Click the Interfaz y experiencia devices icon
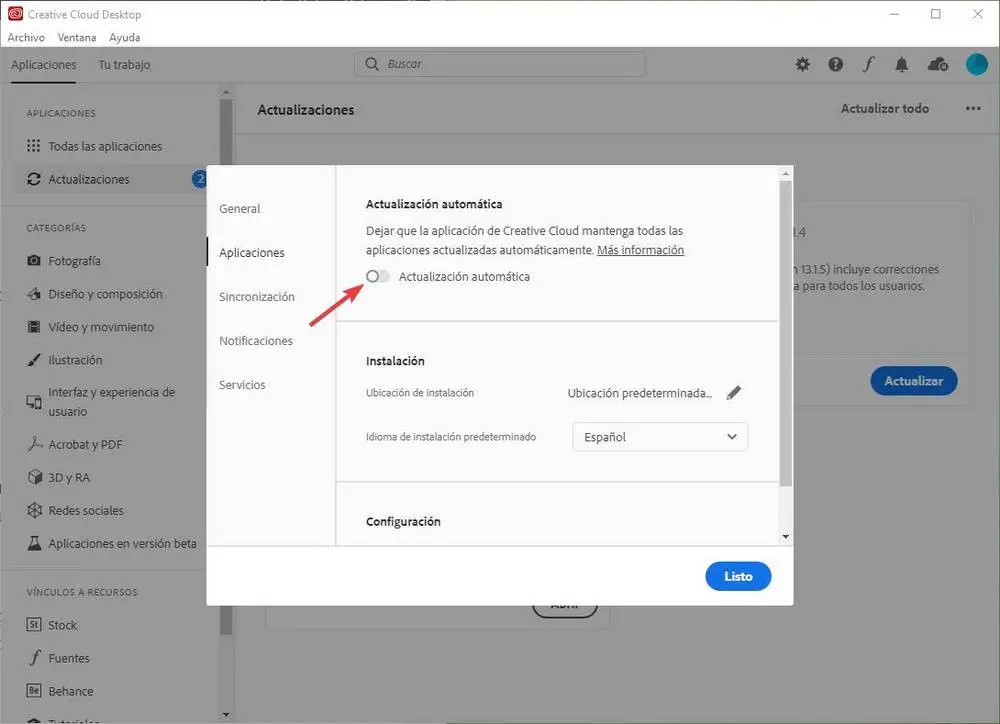The height and width of the screenshot is (724, 1000). tap(34, 402)
